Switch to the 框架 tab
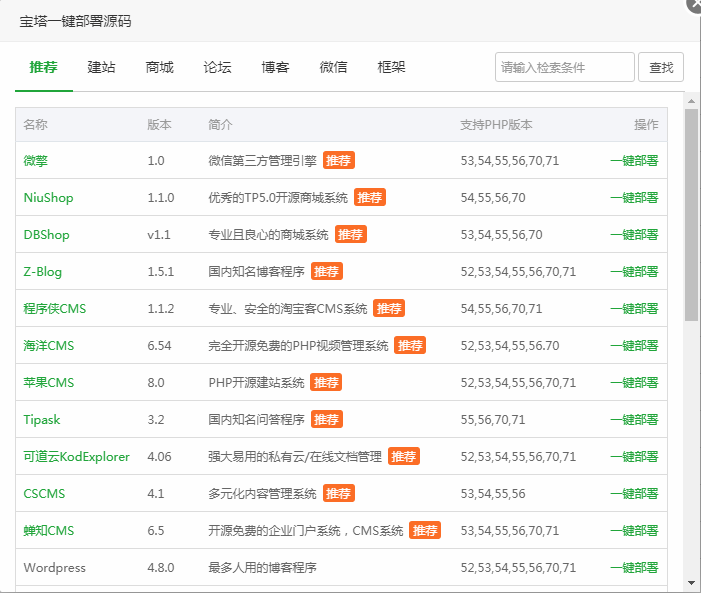Screen dimensions: 701x594 (391, 67)
